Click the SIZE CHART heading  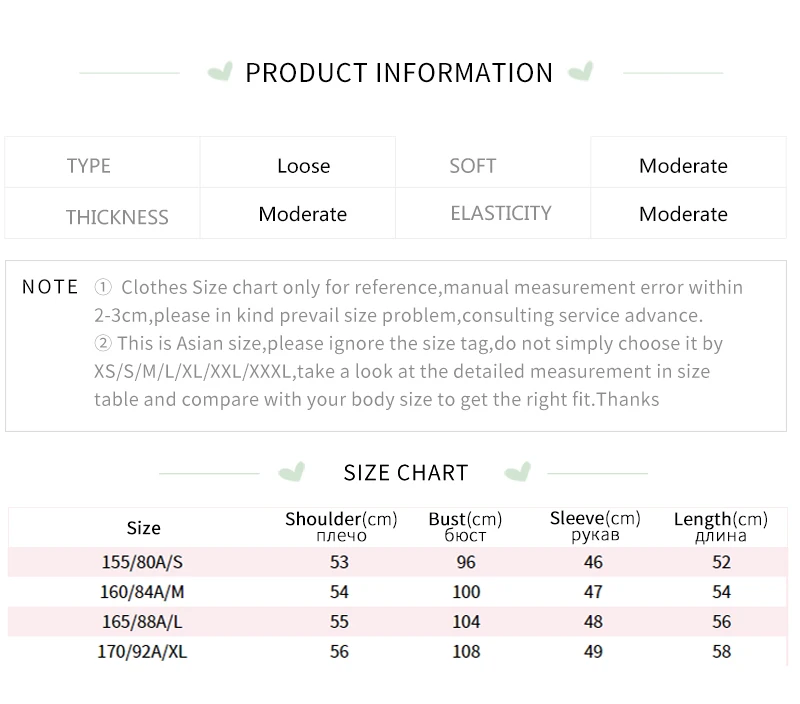(x=405, y=473)
